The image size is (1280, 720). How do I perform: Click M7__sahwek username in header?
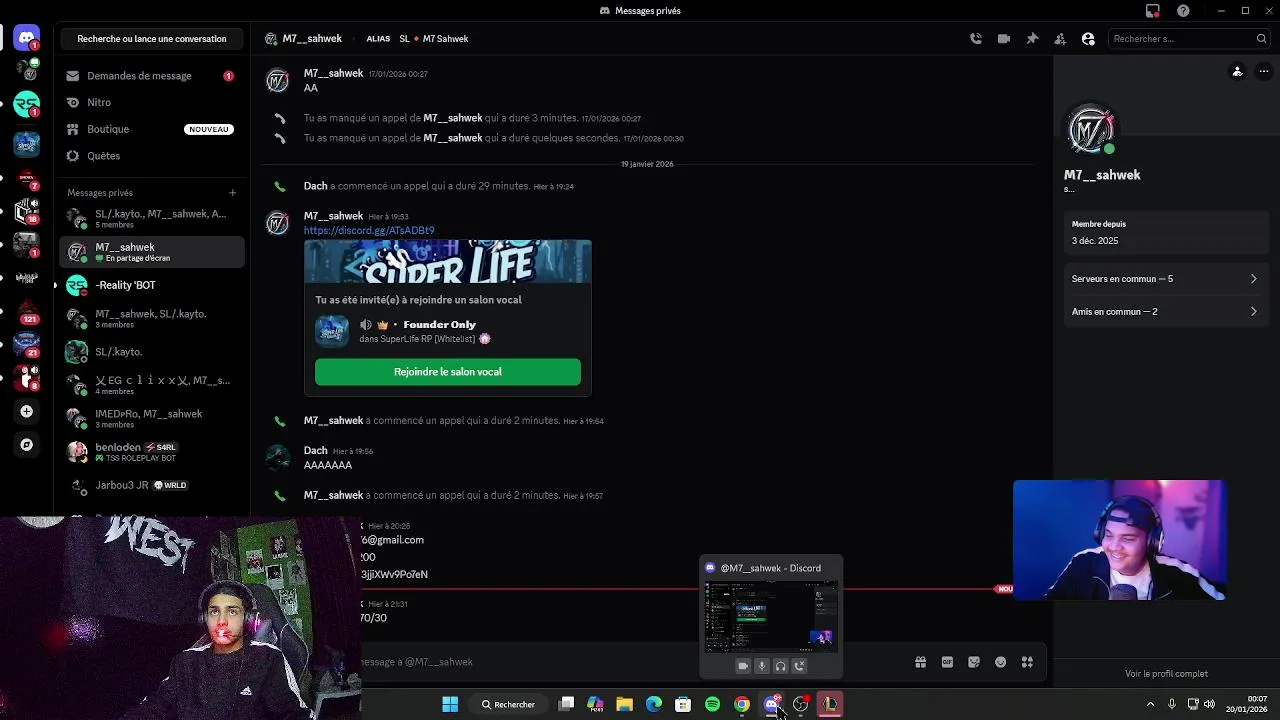[x=312, y=39]
